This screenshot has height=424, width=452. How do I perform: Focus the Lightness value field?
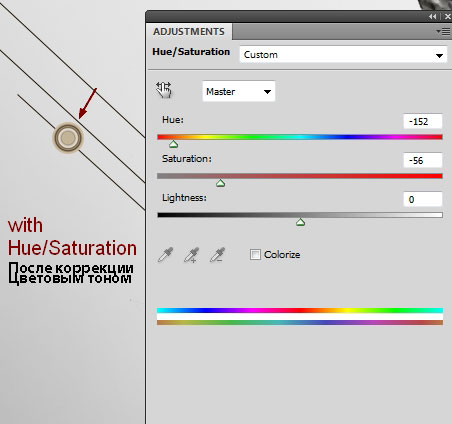tap(423, 199)
